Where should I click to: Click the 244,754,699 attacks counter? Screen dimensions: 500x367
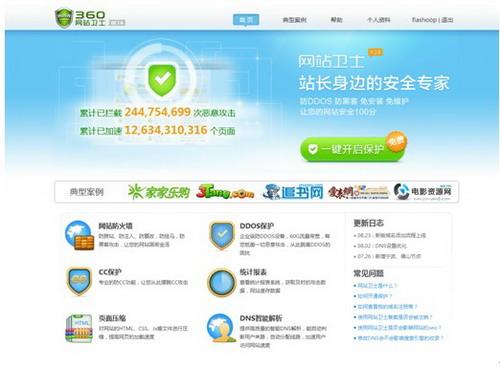tap(157, 112)
